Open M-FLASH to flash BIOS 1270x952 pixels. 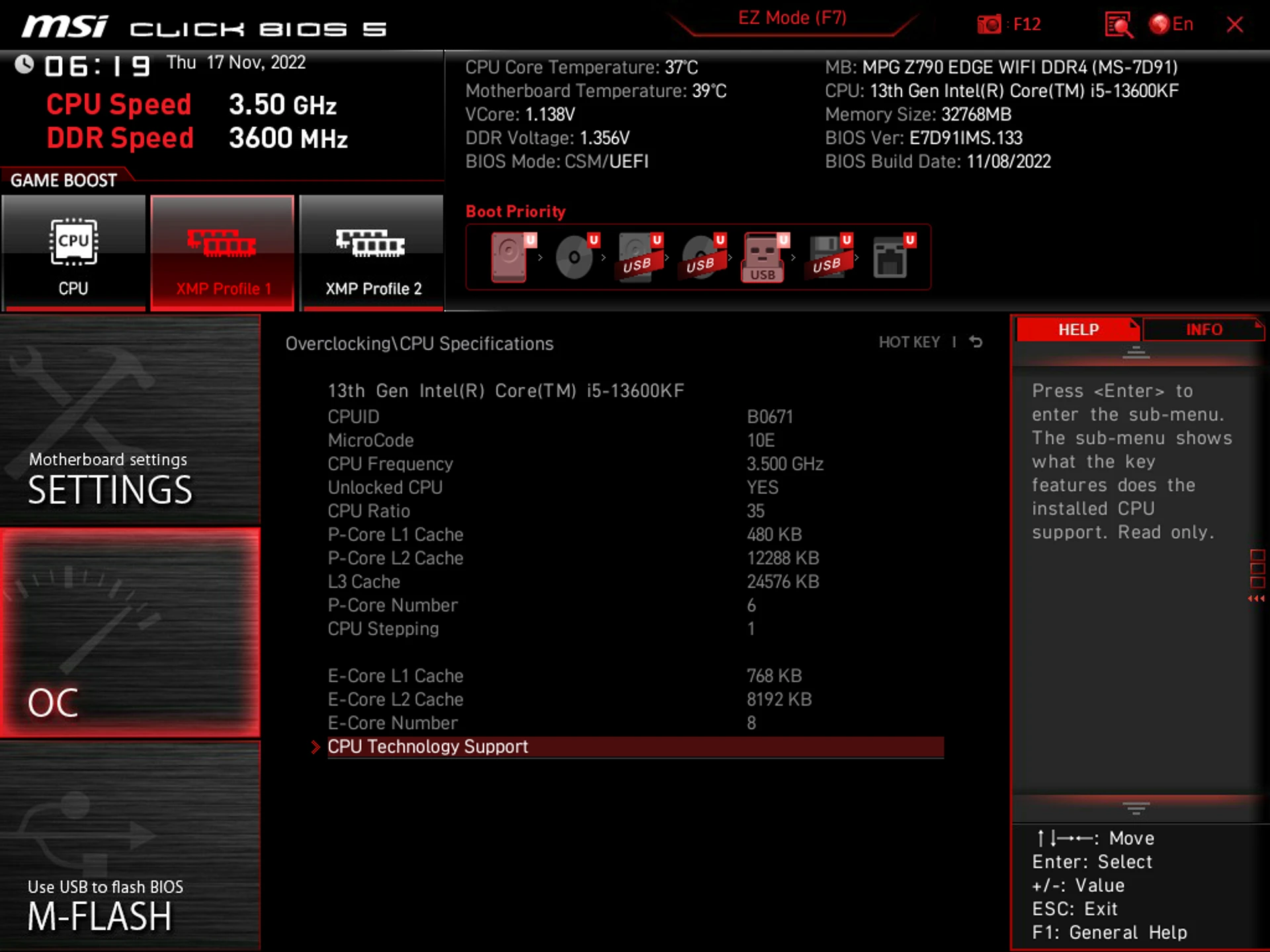click(x=130, y=846)
